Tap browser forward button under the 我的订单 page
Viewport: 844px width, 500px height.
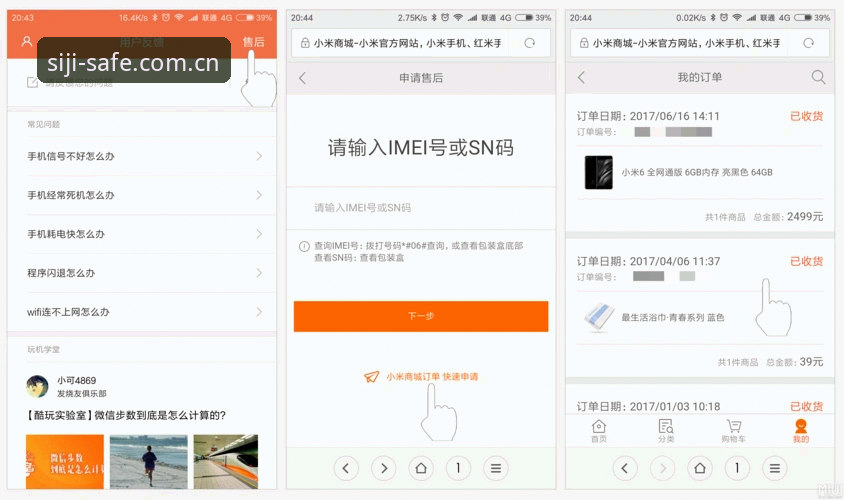pos(663,468)
